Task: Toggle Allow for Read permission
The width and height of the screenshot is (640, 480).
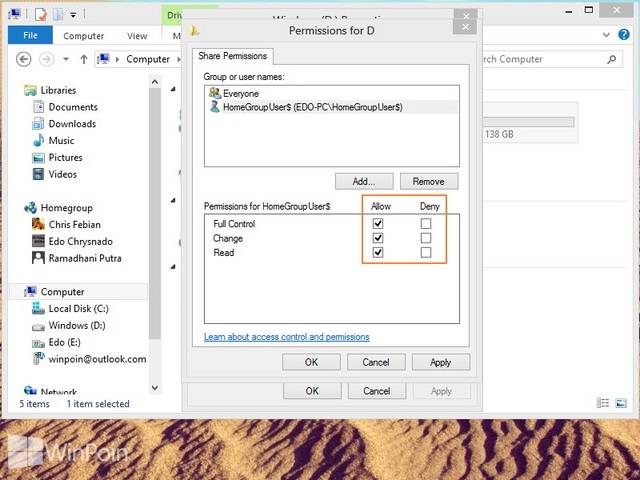Action: point(378,252)
